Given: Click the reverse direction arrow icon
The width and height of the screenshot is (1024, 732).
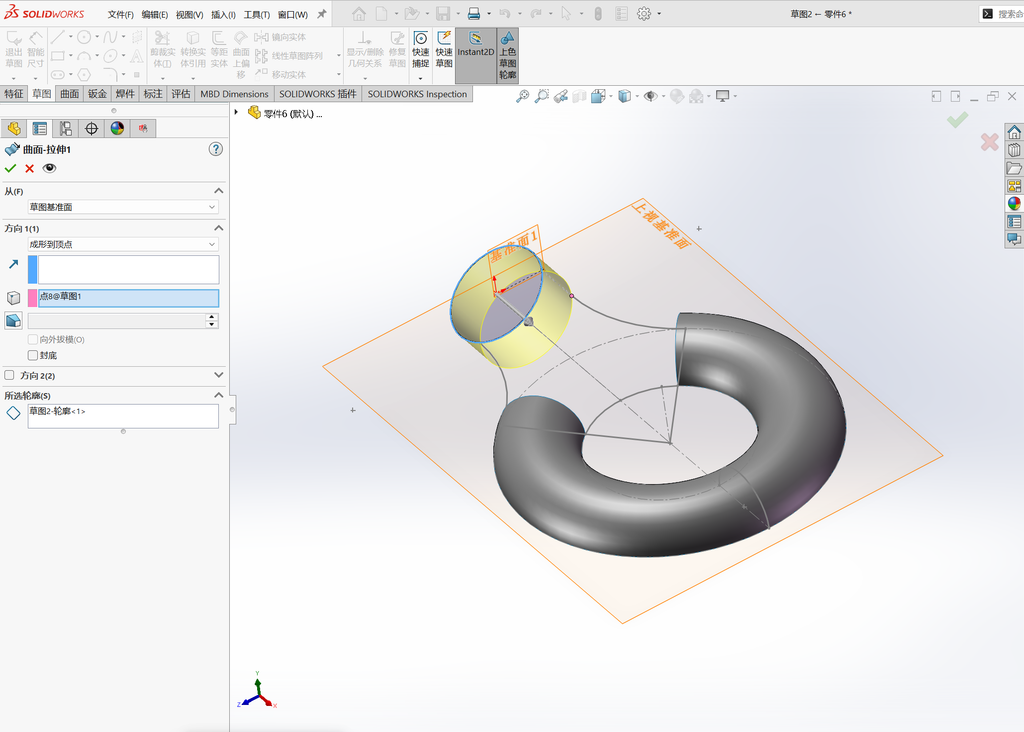Looking at the screenshot, I should [x=13, y=264].
